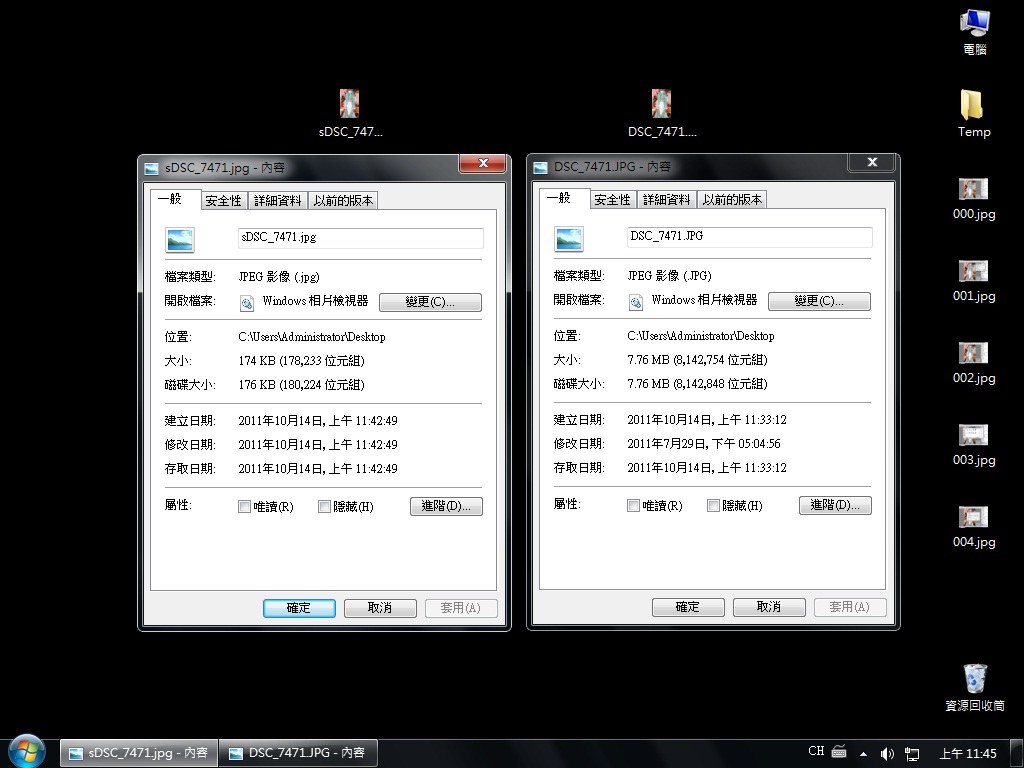
Task: Select the 000.jpg desktop file
Action: tap(973, 190)
